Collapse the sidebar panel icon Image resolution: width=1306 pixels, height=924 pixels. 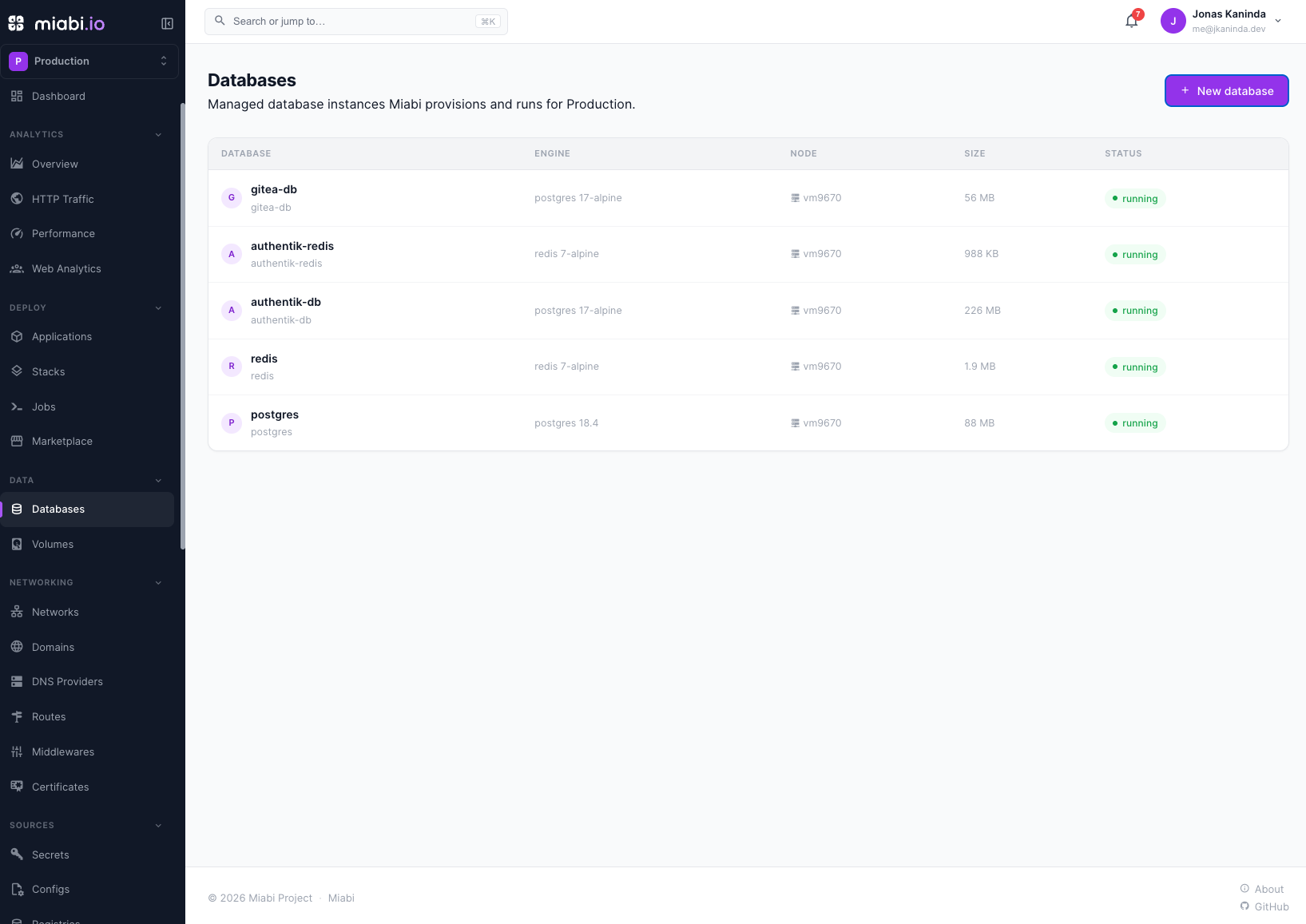coord(167,24)
